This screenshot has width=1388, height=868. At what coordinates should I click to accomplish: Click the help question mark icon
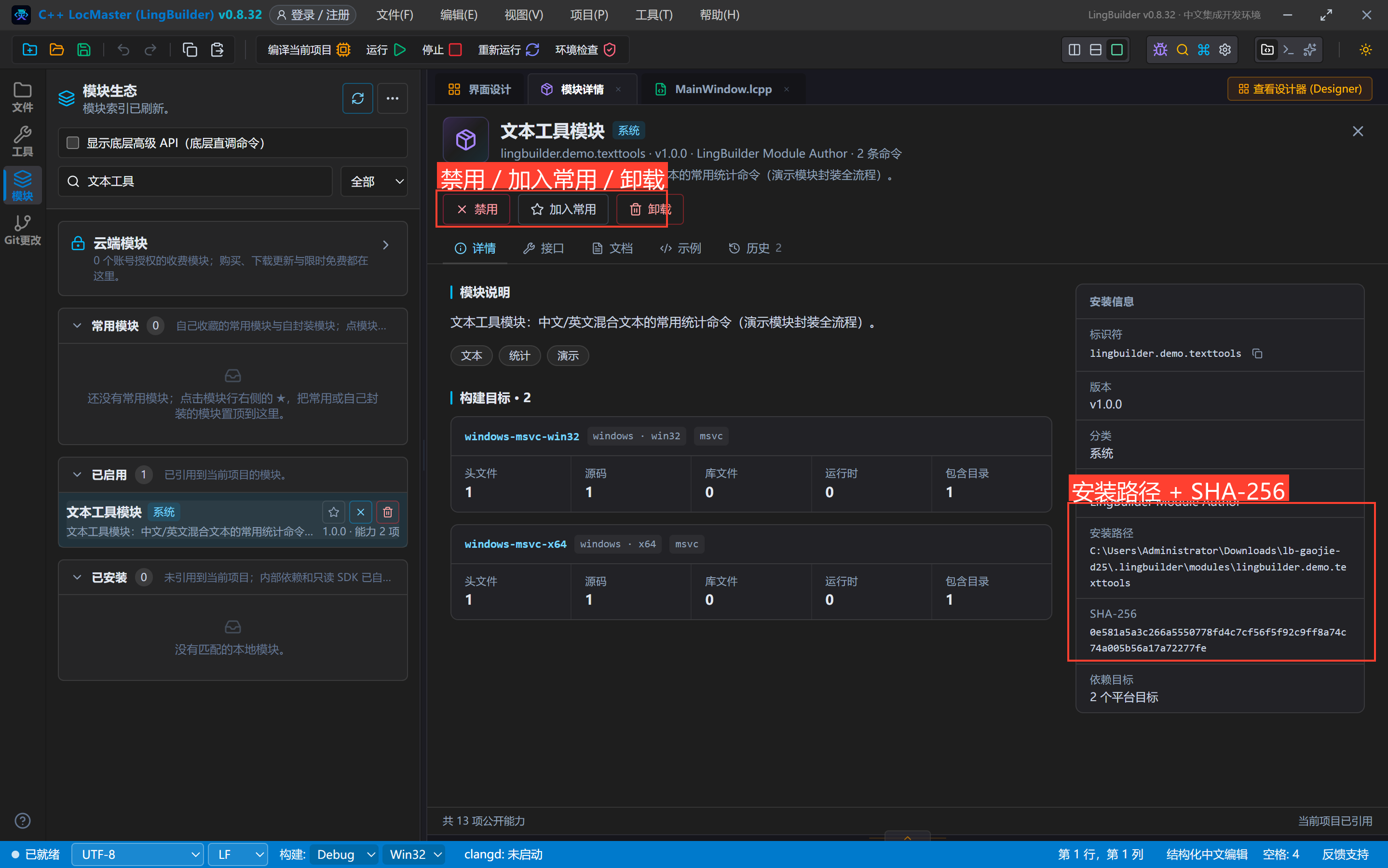tap(22, 820)
